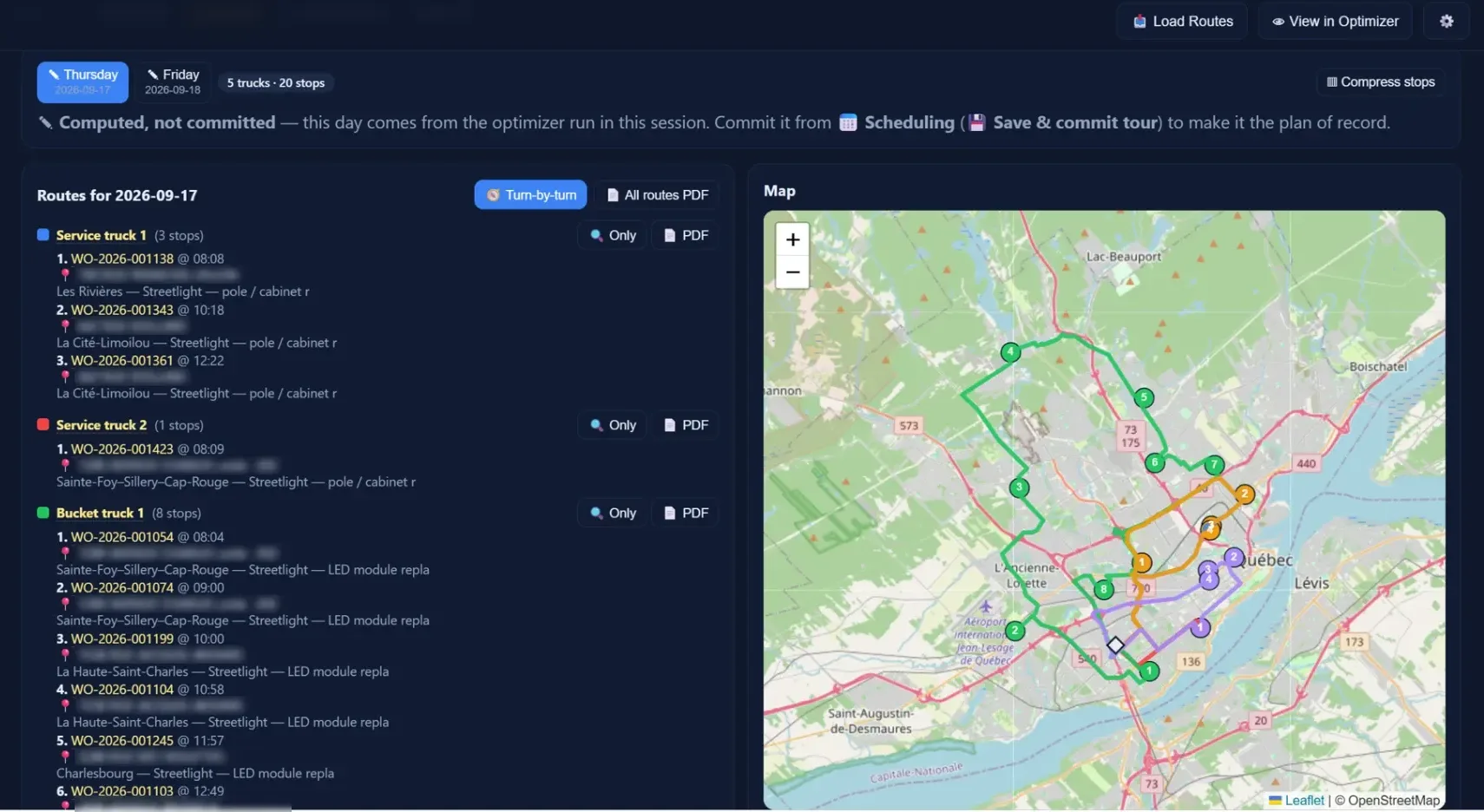The height and width of the screenshot is (812, 1484).
Task: Click orange stop marker 1 on map
Action: (x=1142, y=563)
